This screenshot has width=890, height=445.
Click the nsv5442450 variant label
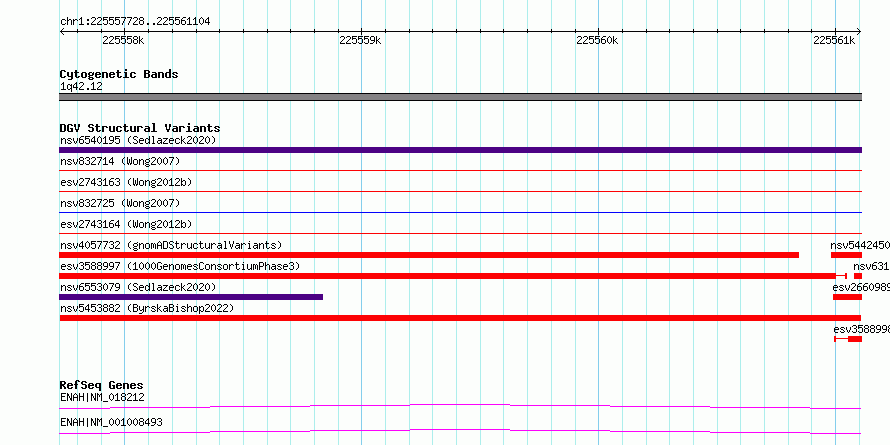click(x=860, y=245)
